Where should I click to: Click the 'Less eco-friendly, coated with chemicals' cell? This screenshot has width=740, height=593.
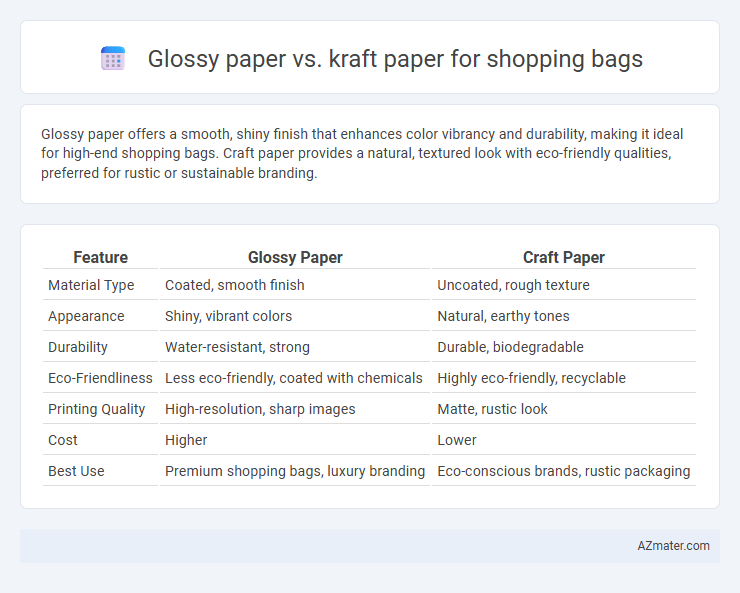295,378
